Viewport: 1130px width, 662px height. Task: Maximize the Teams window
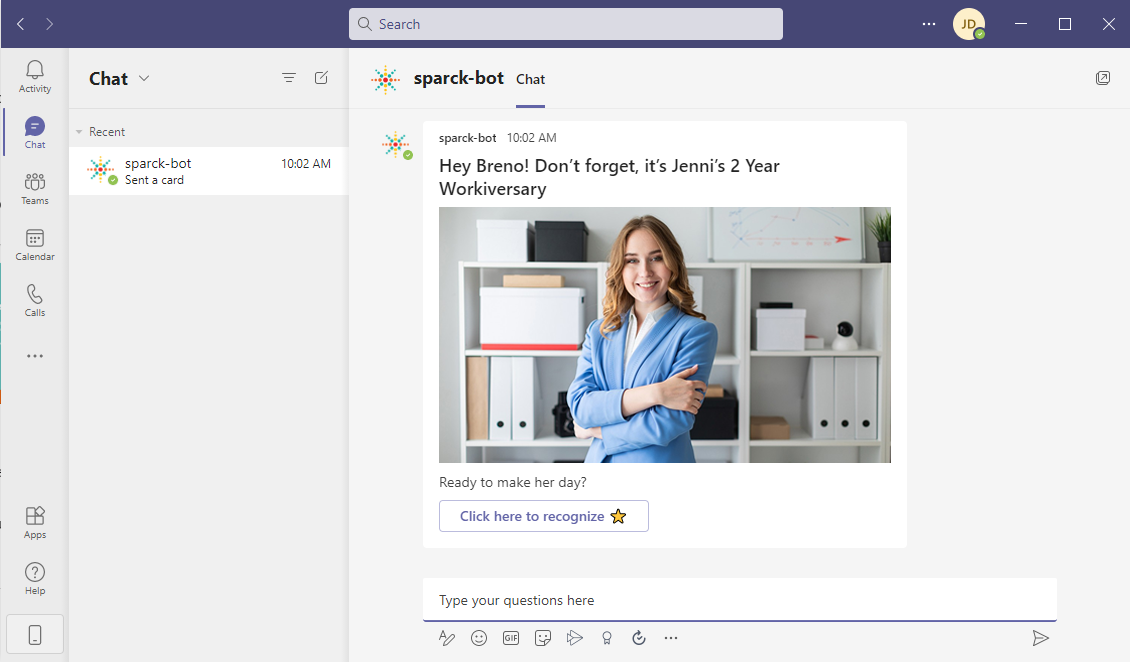tap(1064, 24)
